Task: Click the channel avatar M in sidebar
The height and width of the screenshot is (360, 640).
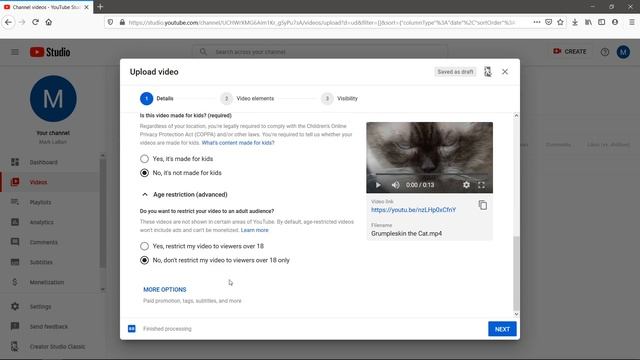Action: (x=53, y=99)
